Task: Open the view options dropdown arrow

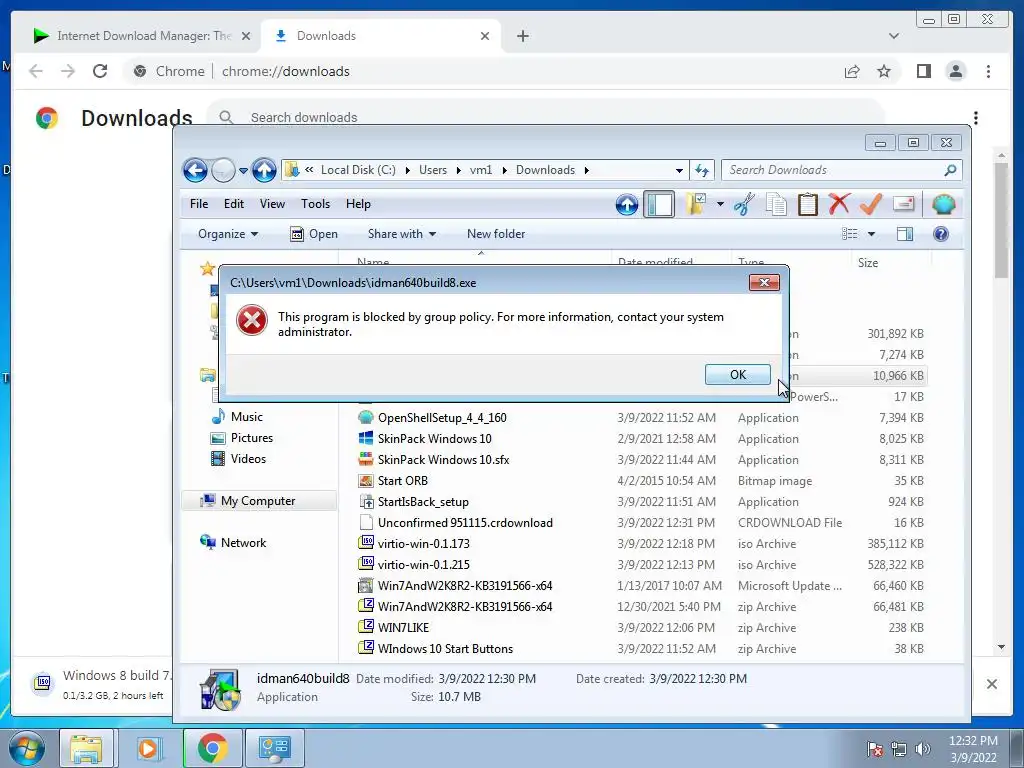Action: (871, 234)
